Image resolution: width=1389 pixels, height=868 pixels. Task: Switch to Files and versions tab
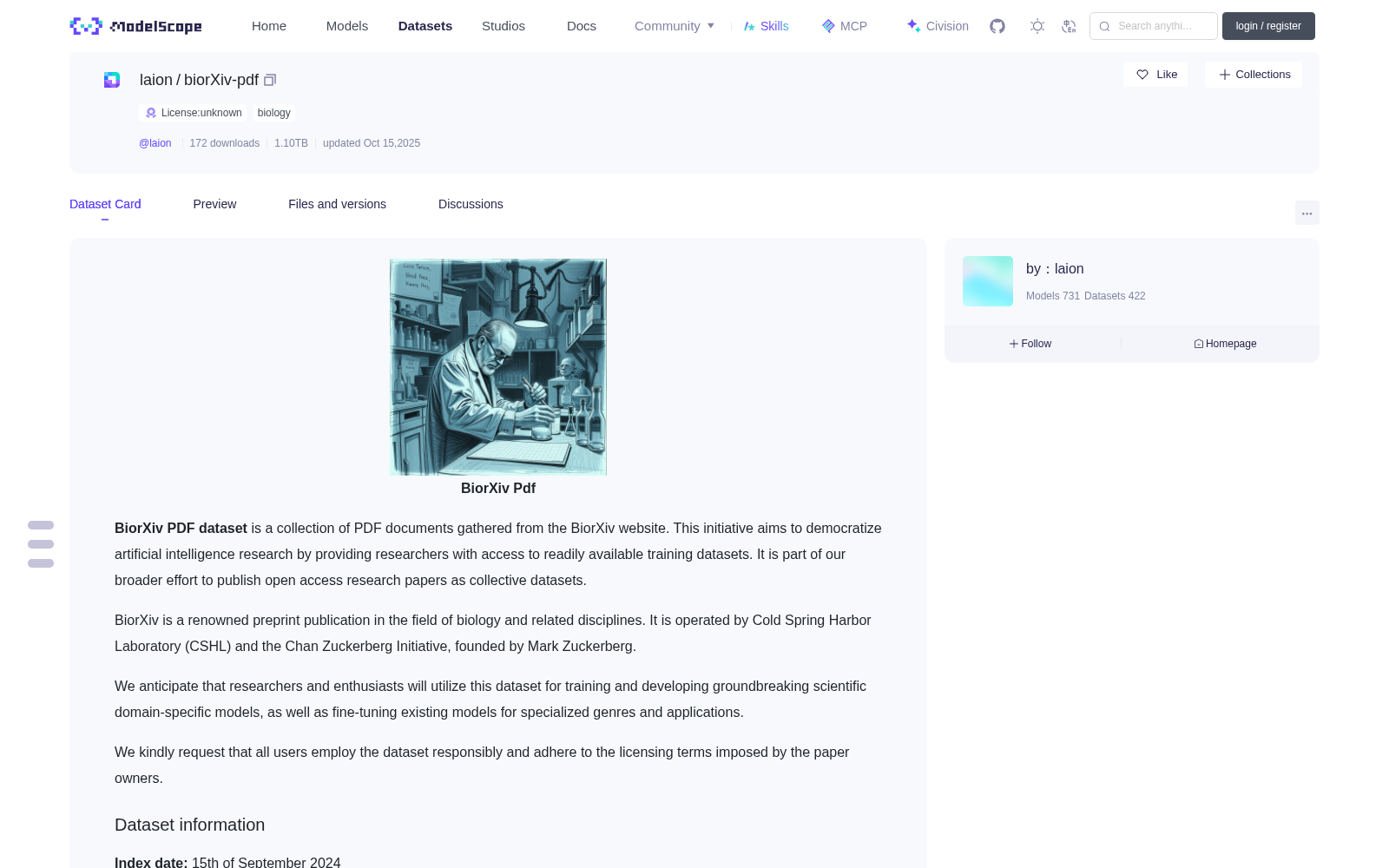coord(337,204)
